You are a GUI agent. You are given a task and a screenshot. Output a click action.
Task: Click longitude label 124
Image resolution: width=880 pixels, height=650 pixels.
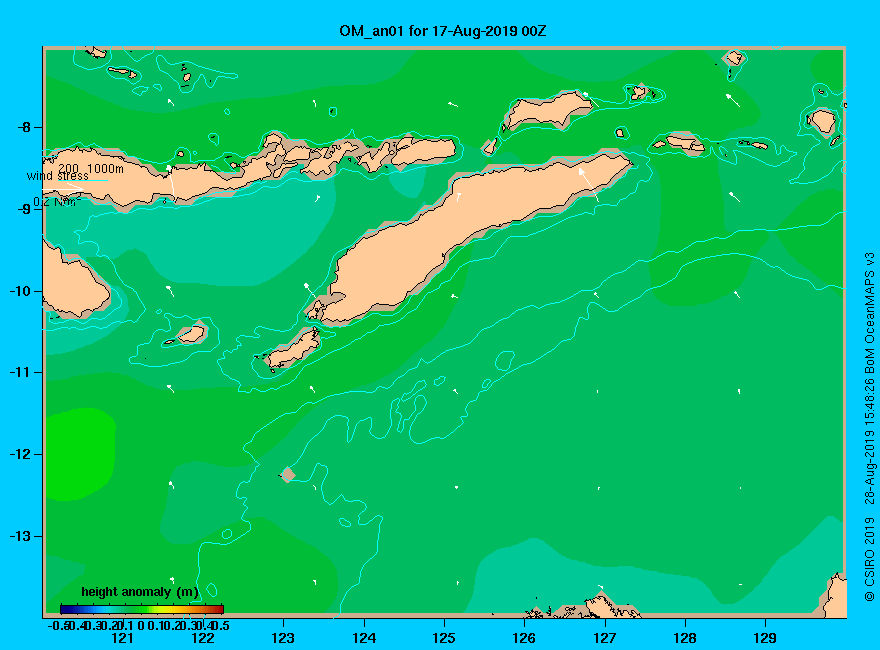point(364,638)
